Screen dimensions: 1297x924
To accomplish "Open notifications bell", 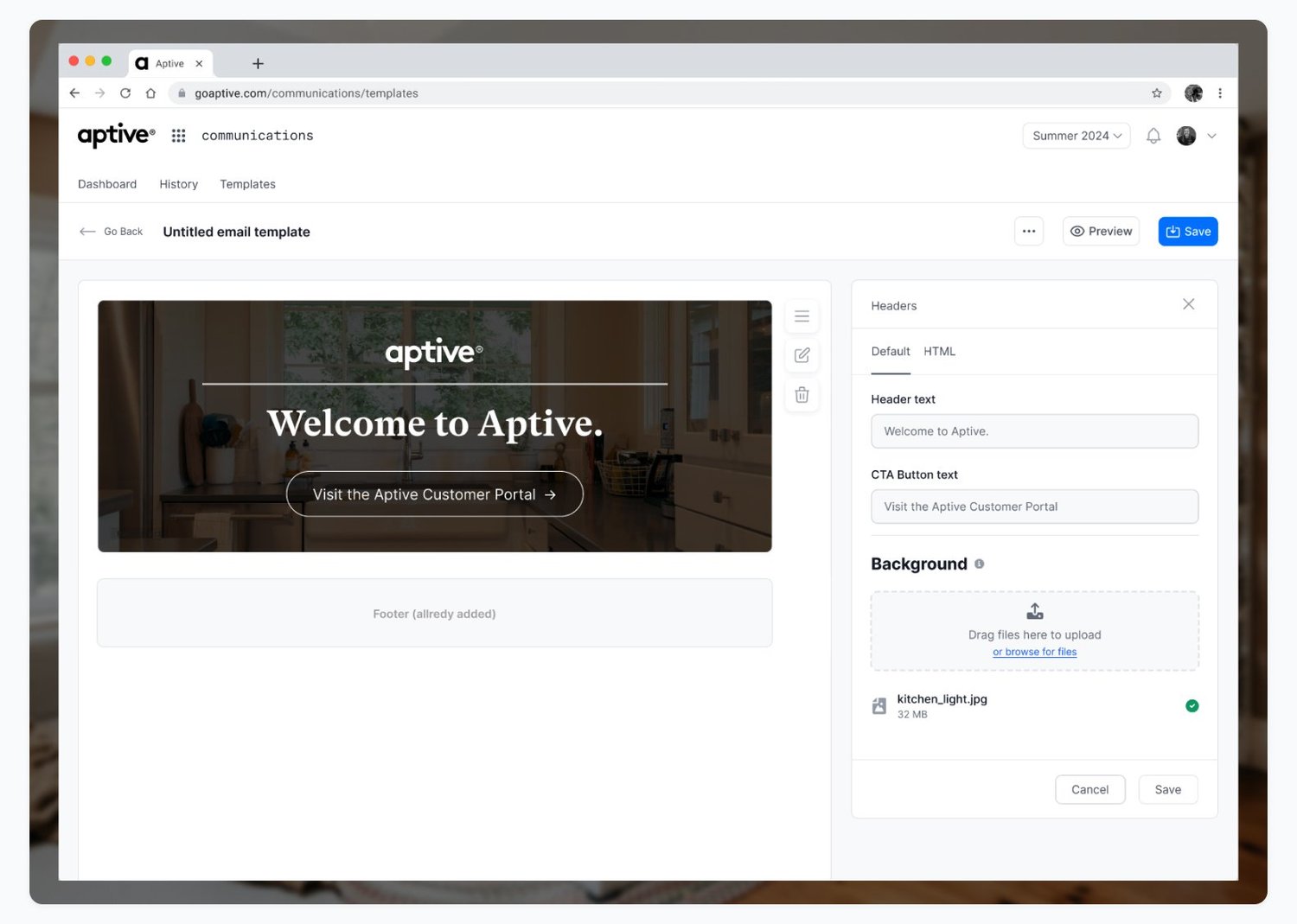I will (1153, 136).
